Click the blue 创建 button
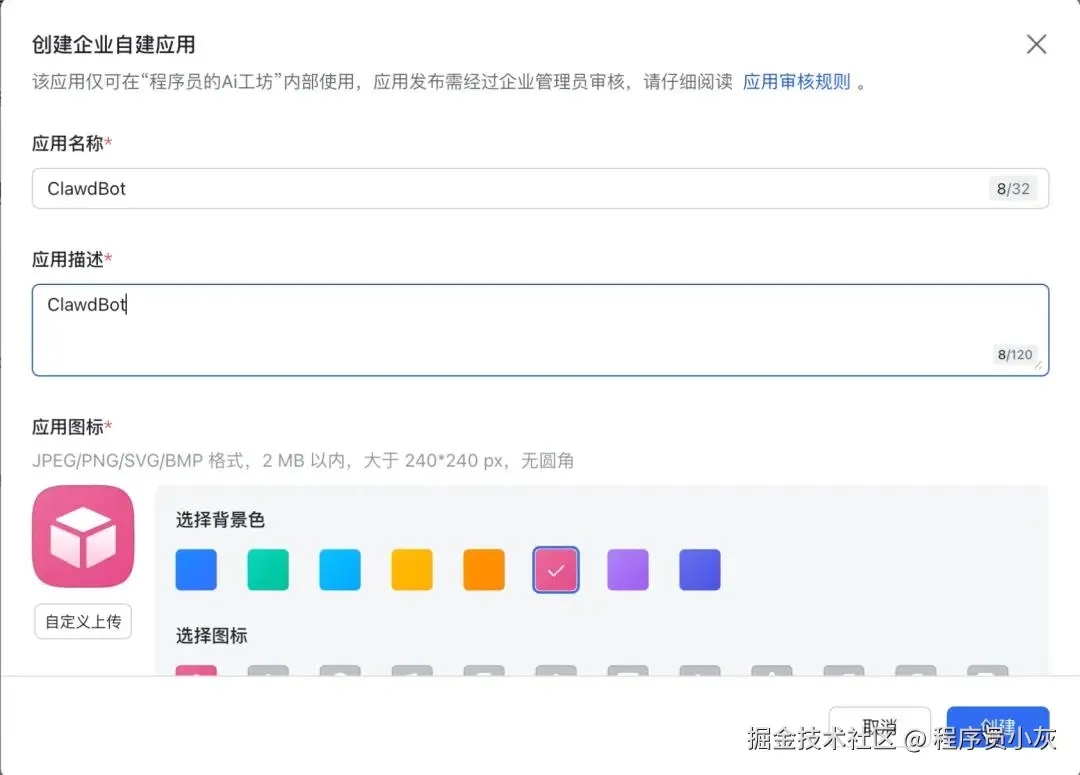 pyautogui.click(x=998, y=727)
